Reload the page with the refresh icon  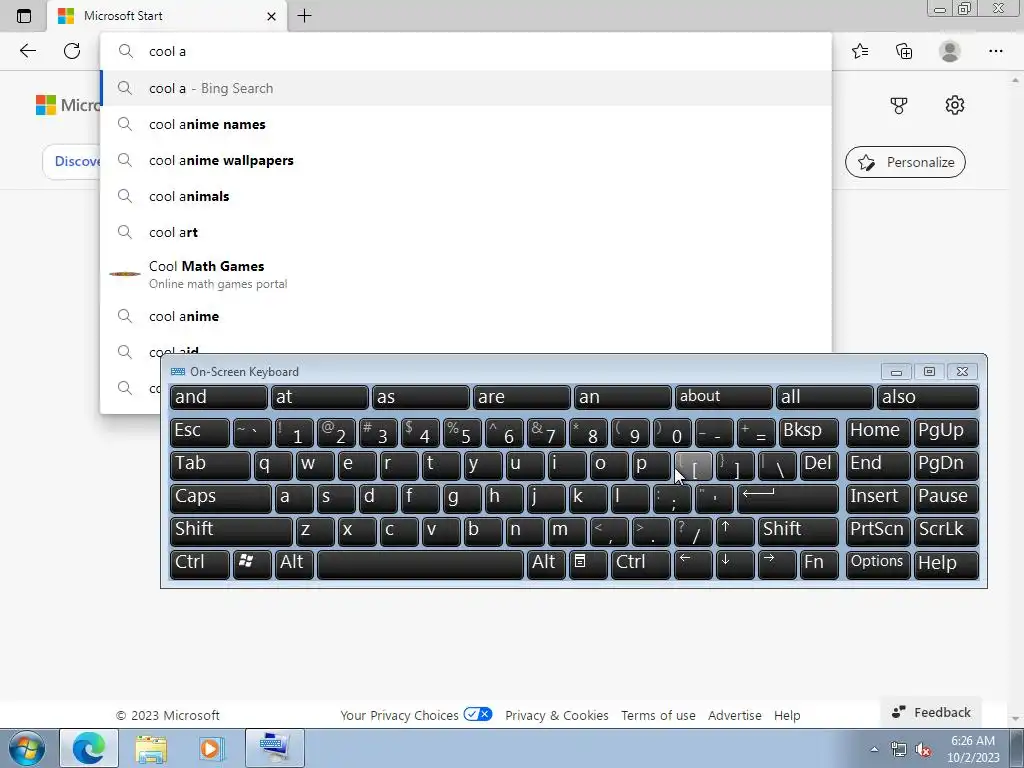(x=72, y=51)
